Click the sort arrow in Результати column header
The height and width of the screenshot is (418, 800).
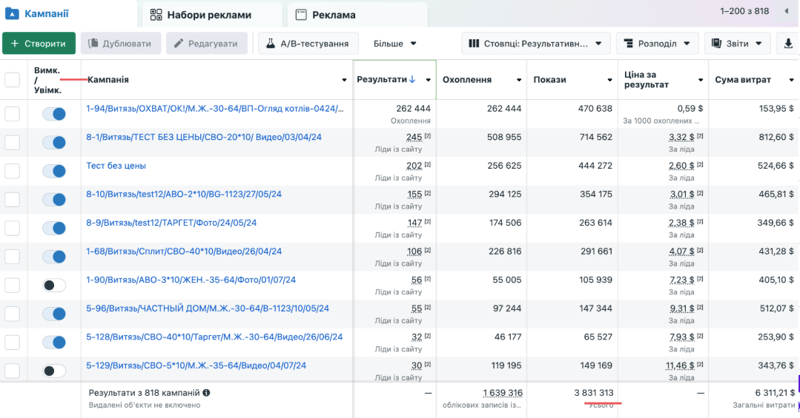click(x=412, y=80)
